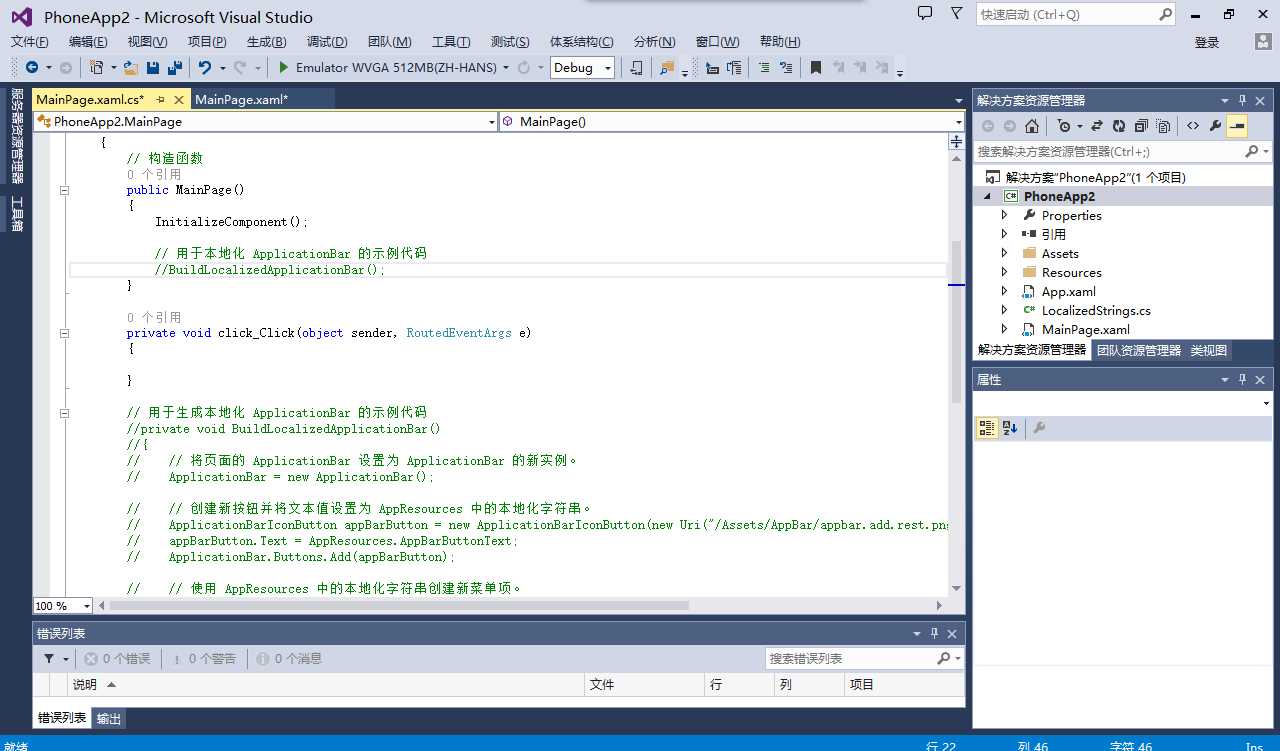Click the notifications funnel icon in title bar

957,13
